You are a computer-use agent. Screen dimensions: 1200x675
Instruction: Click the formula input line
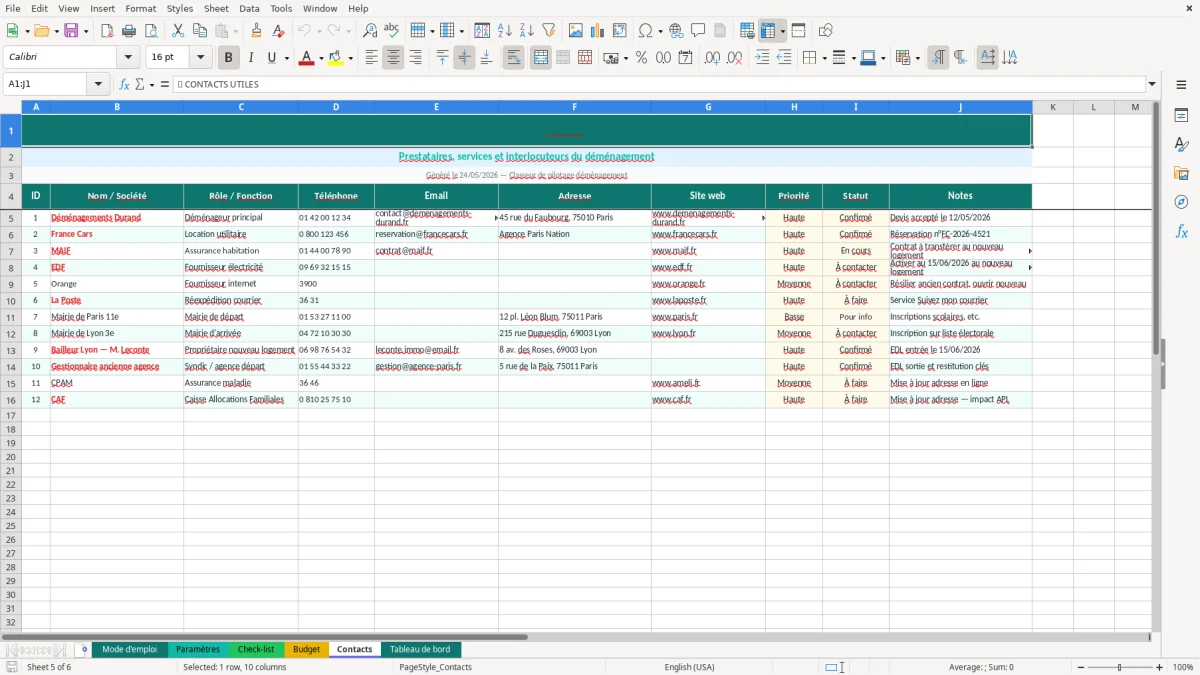pyautogui.click(x=658, y=84)
